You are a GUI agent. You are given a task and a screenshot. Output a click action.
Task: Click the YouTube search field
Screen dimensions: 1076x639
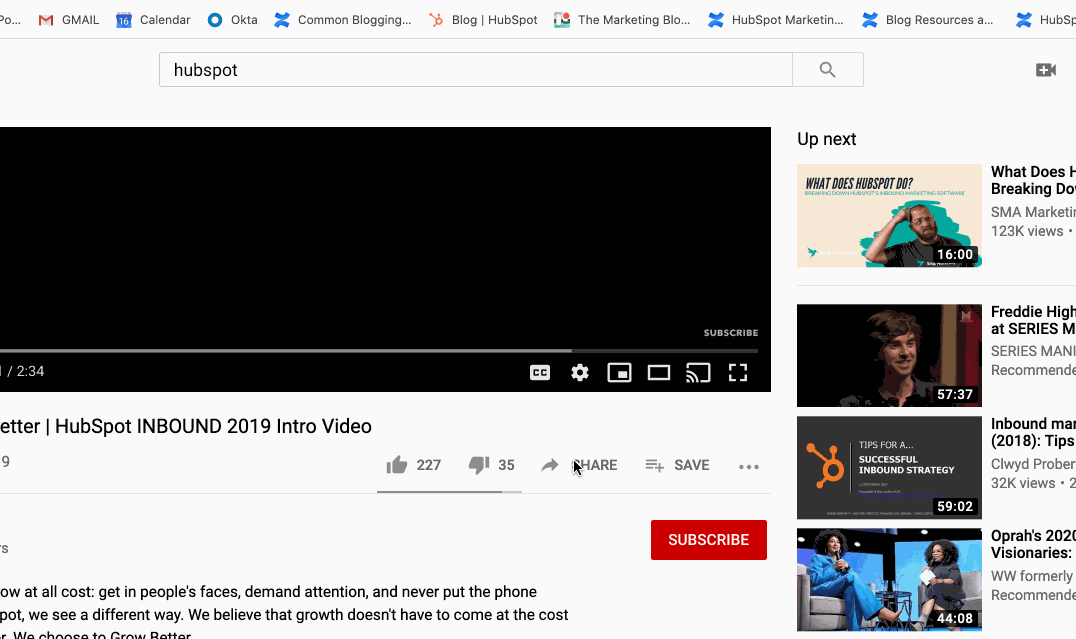(476, 69)
